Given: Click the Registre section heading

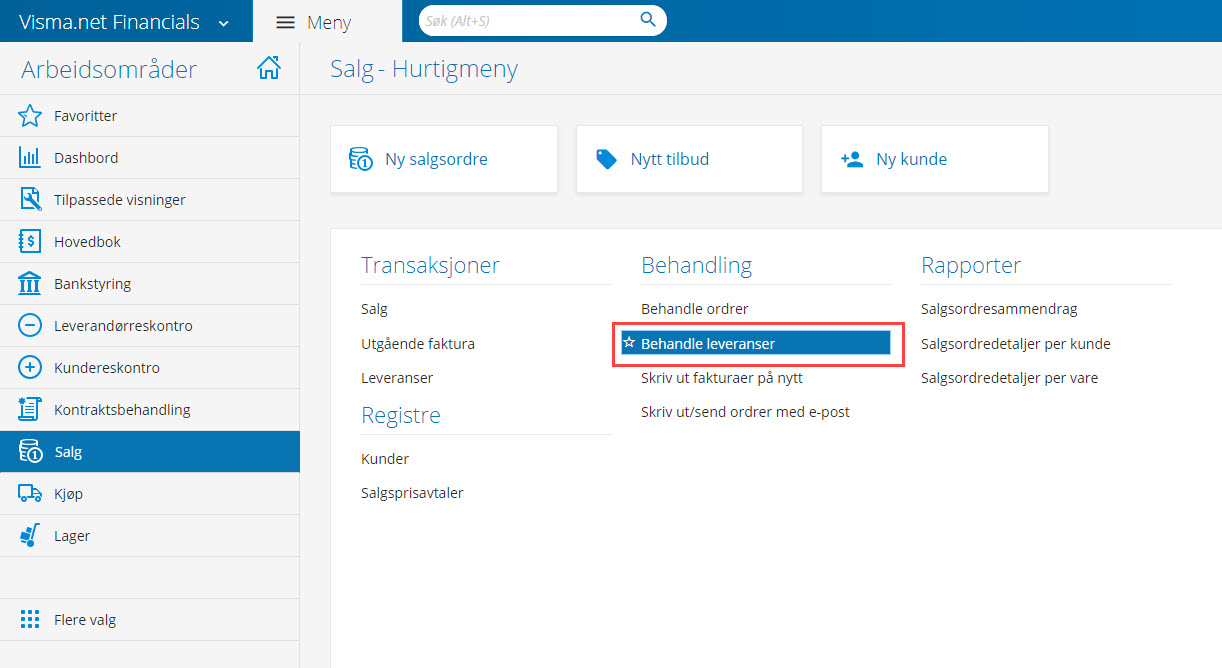Looking at the screenshot, I should (x=401, y=415).
